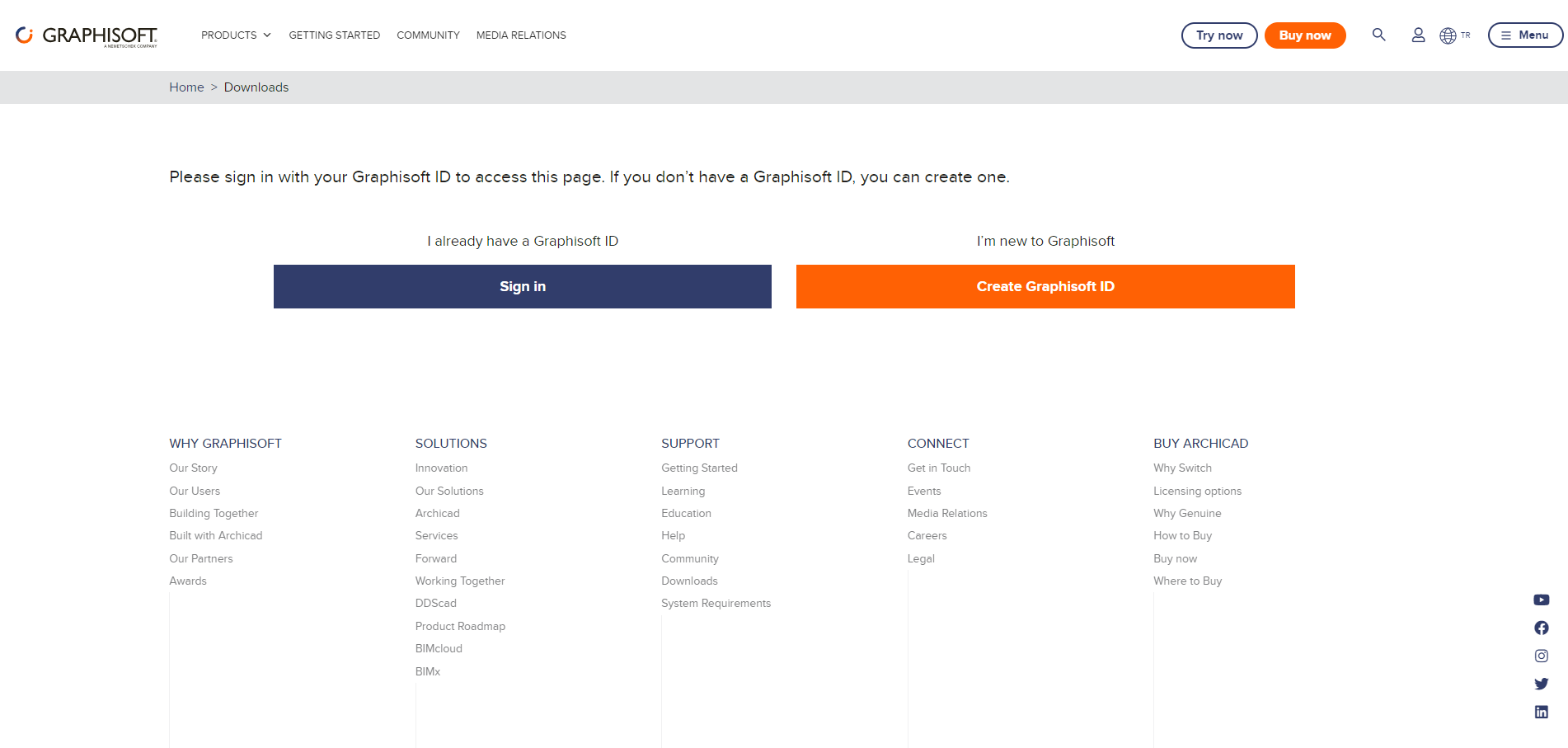The image size is (1568, 748).
Task: Open Get in Touch footer link
Action: point(939,468)
